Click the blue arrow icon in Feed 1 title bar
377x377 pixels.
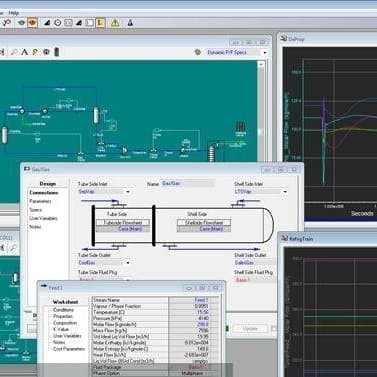point(44,286)
